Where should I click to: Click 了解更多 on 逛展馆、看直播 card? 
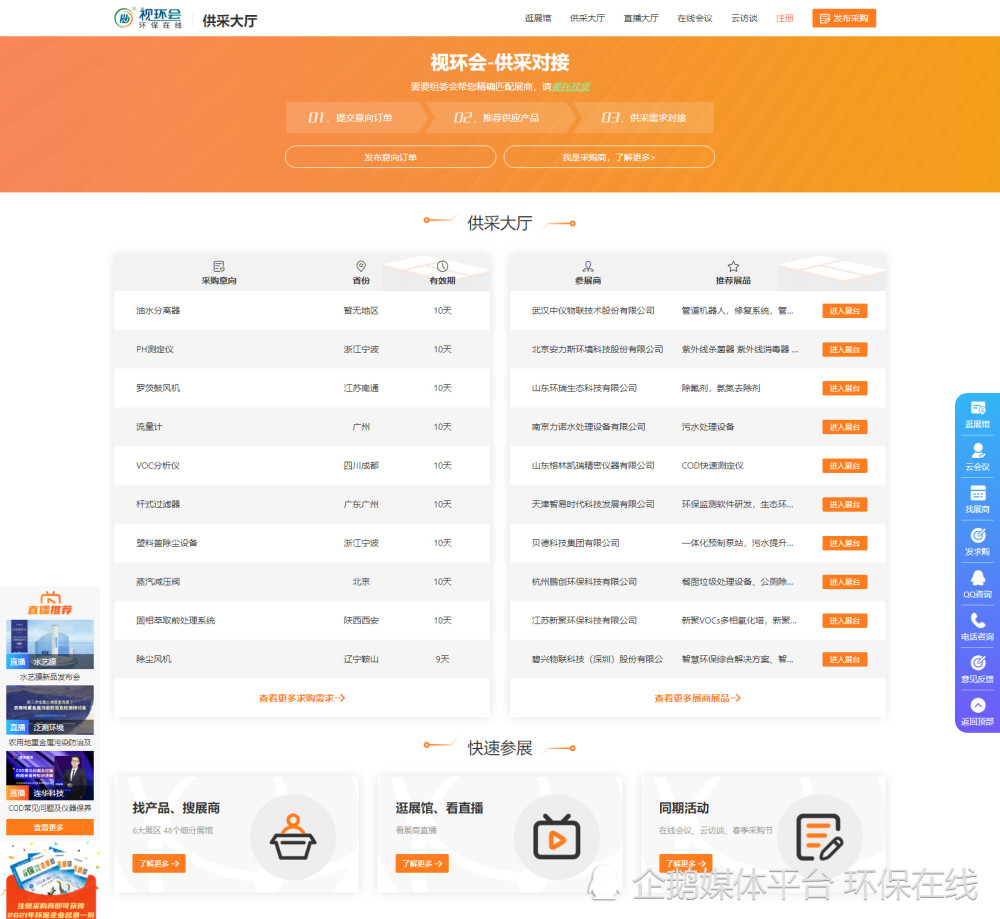click(422, 864)
